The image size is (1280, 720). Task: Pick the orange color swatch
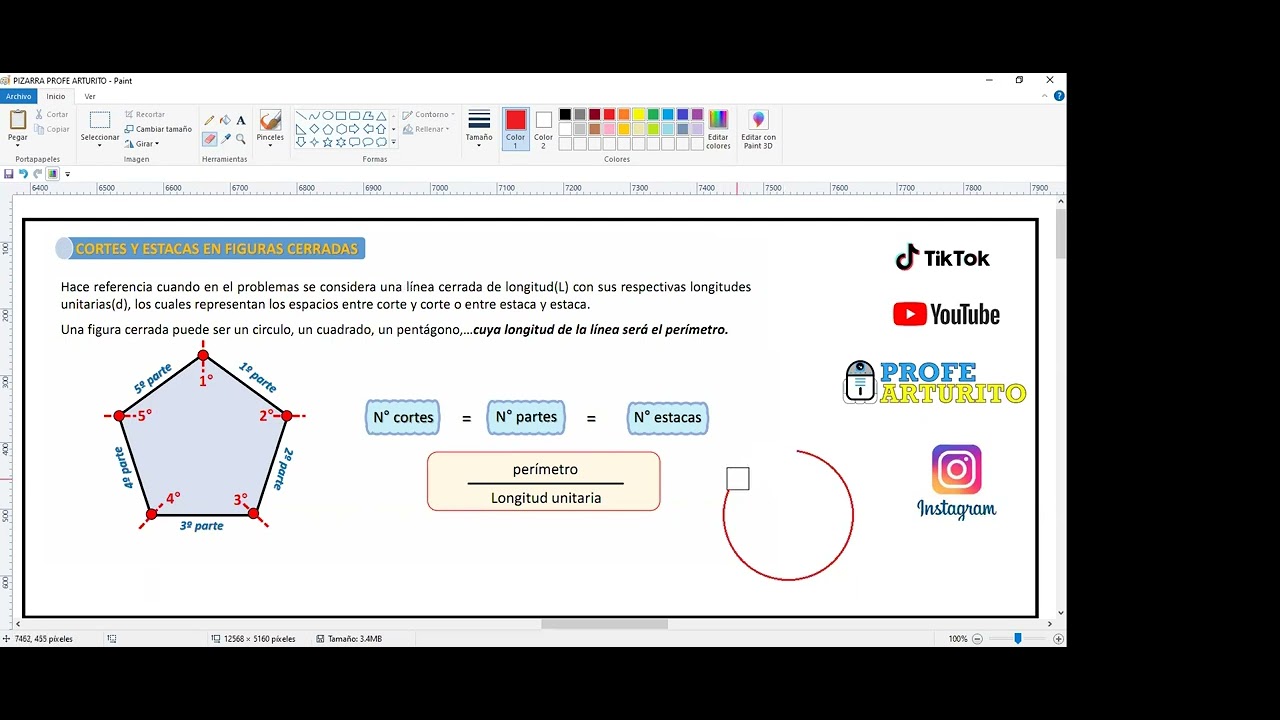point(624,114)
